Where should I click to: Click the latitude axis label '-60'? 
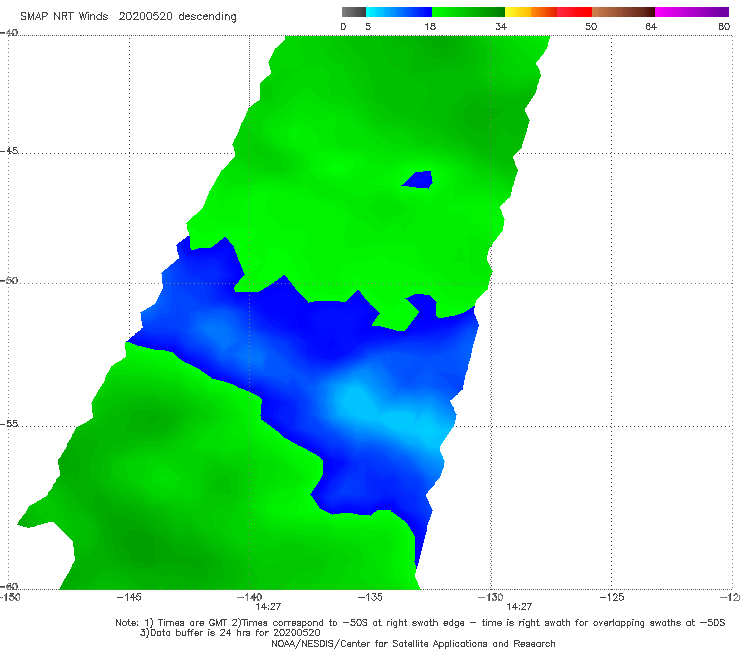(9, 586)
